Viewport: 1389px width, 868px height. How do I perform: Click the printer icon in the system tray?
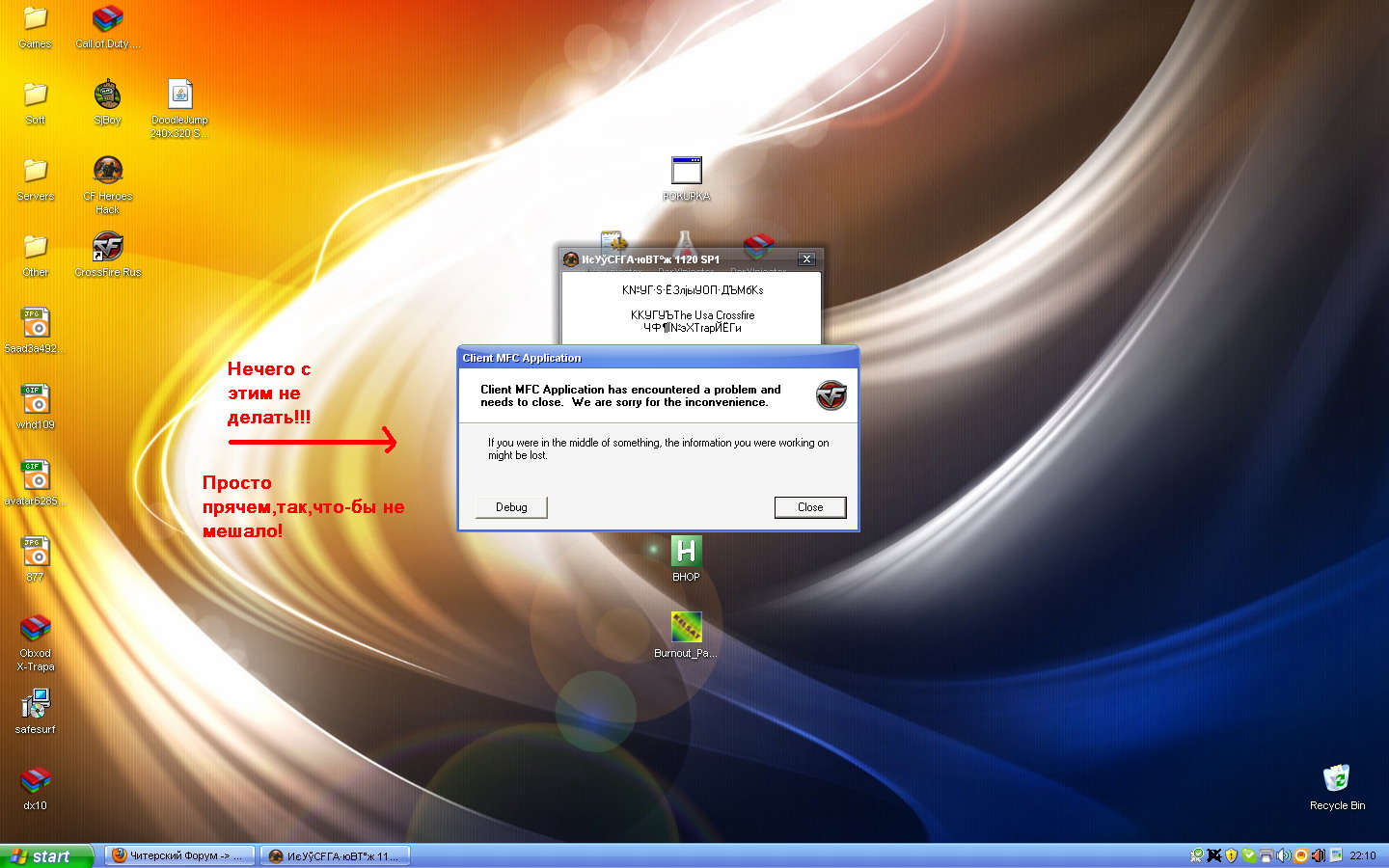click(x=1266, y=855)
